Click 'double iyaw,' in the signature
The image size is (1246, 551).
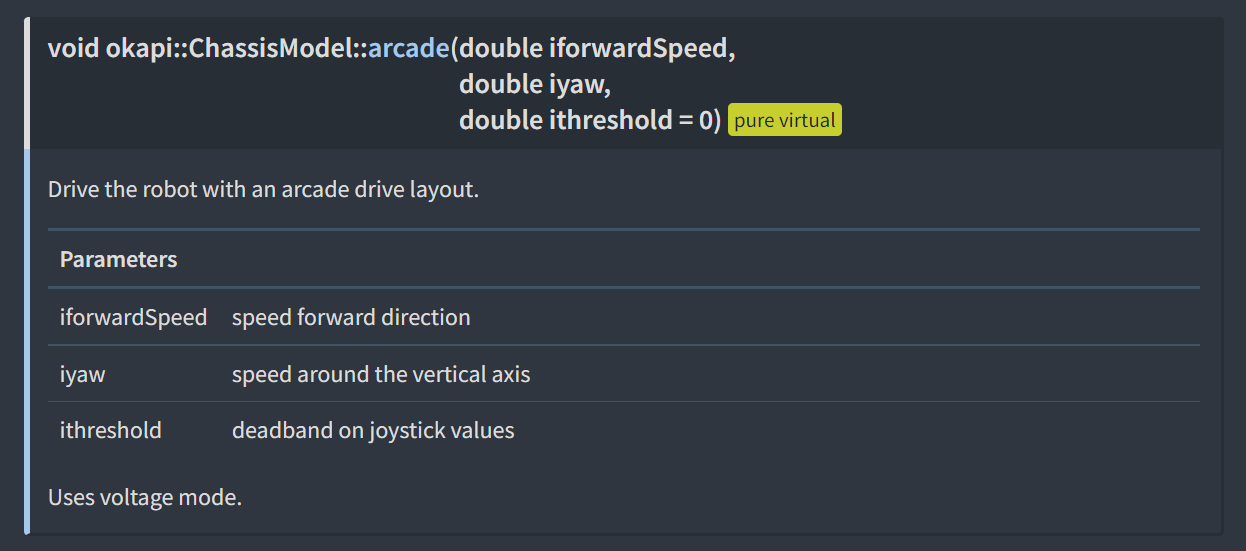[535, 85]
